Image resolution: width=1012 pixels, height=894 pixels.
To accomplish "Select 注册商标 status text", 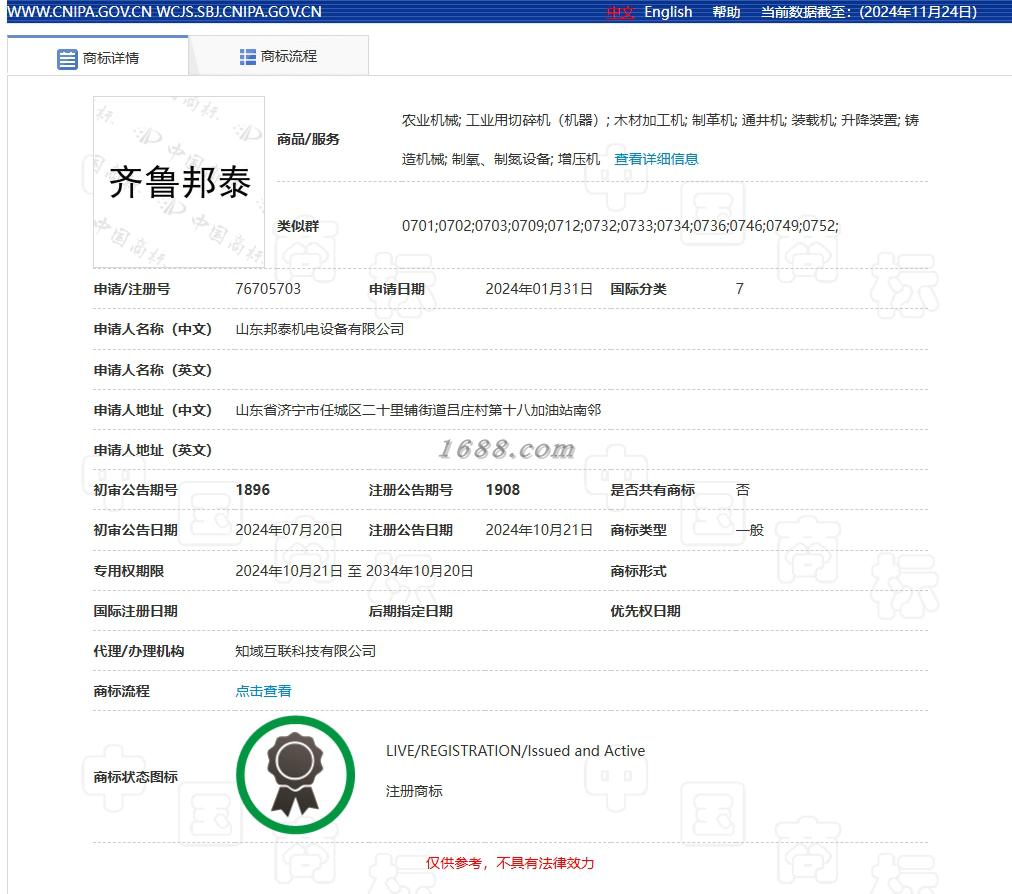I will 414,791.
